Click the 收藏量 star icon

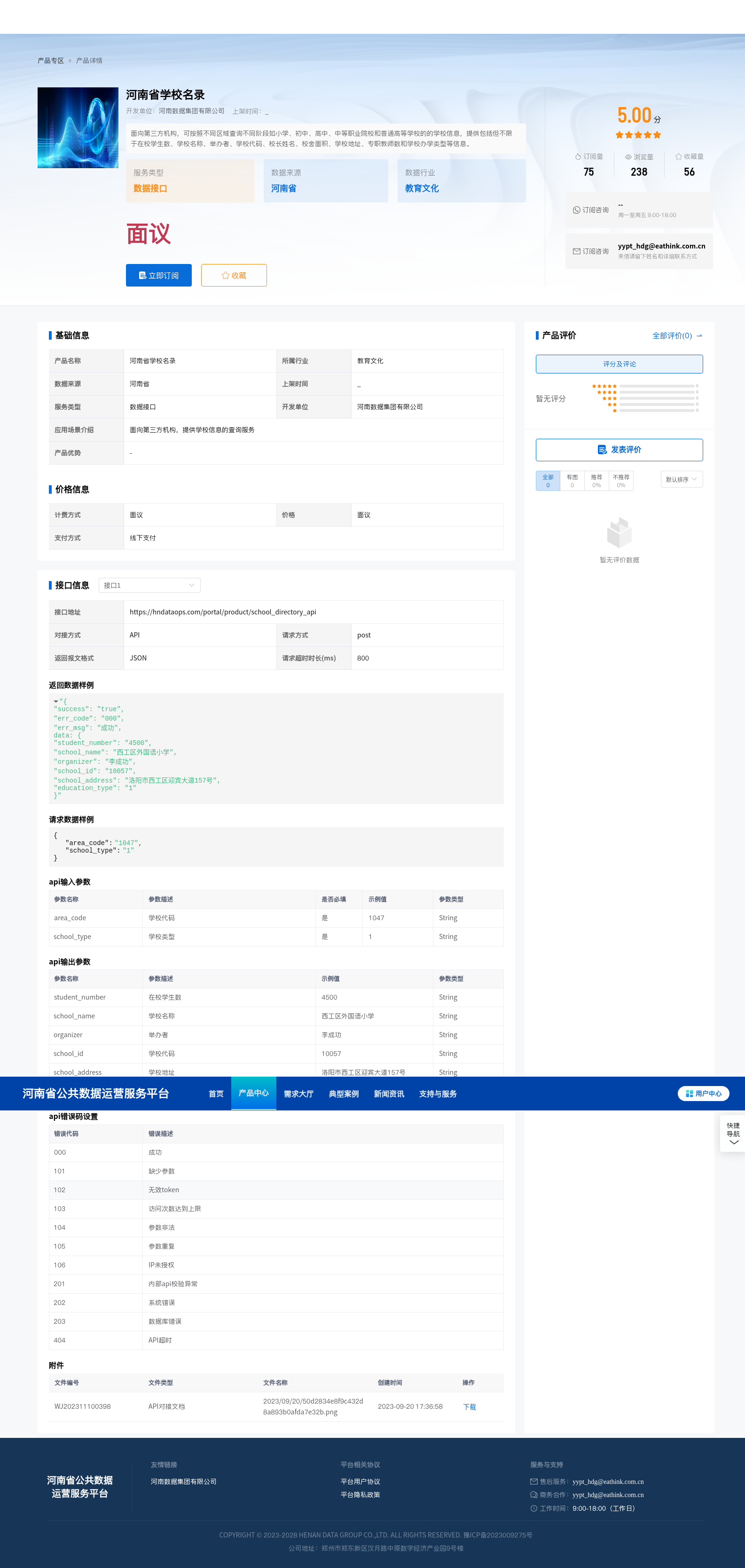[x=678, y=156]
